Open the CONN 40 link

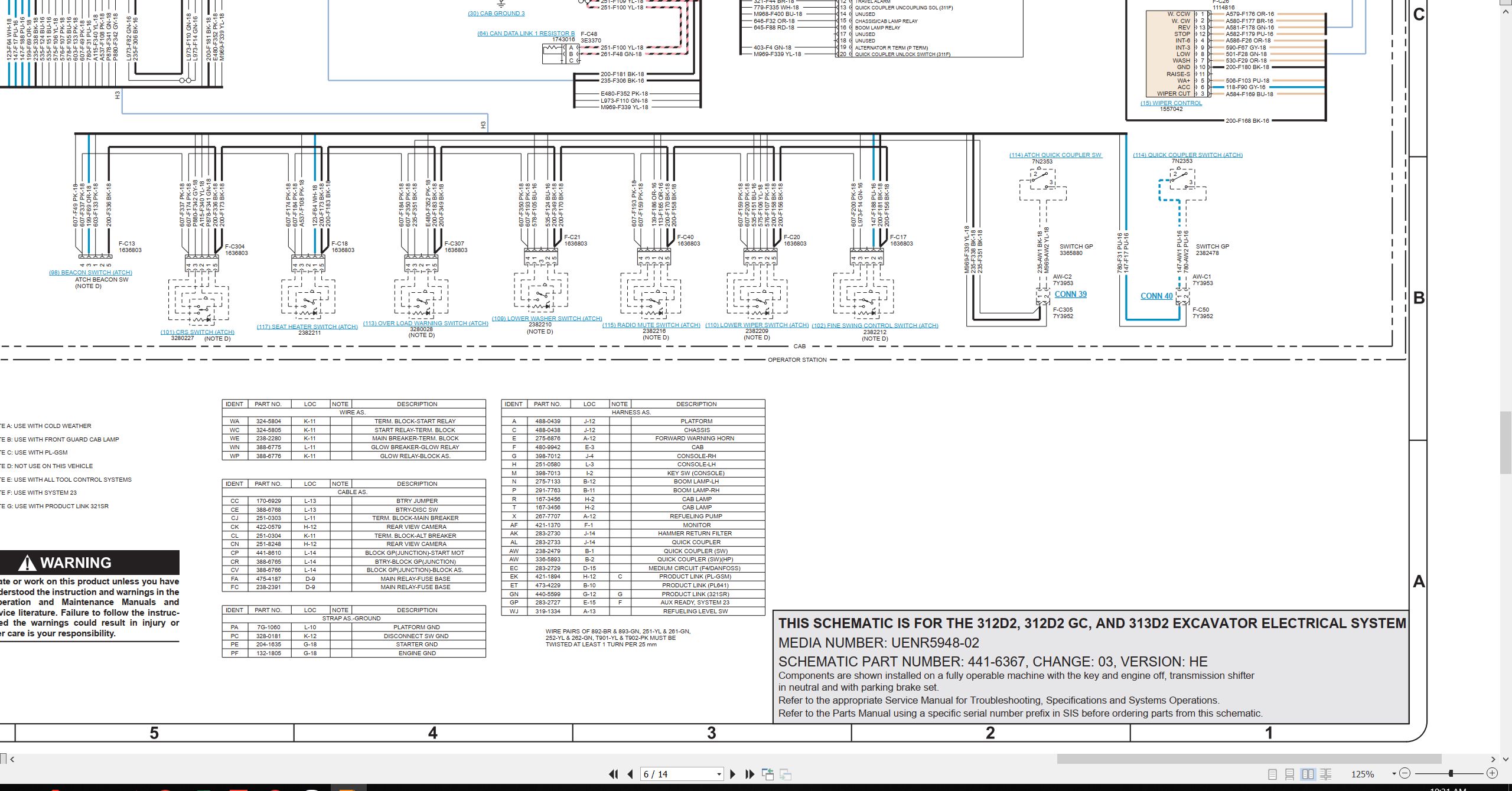(x=1156, y=296)
